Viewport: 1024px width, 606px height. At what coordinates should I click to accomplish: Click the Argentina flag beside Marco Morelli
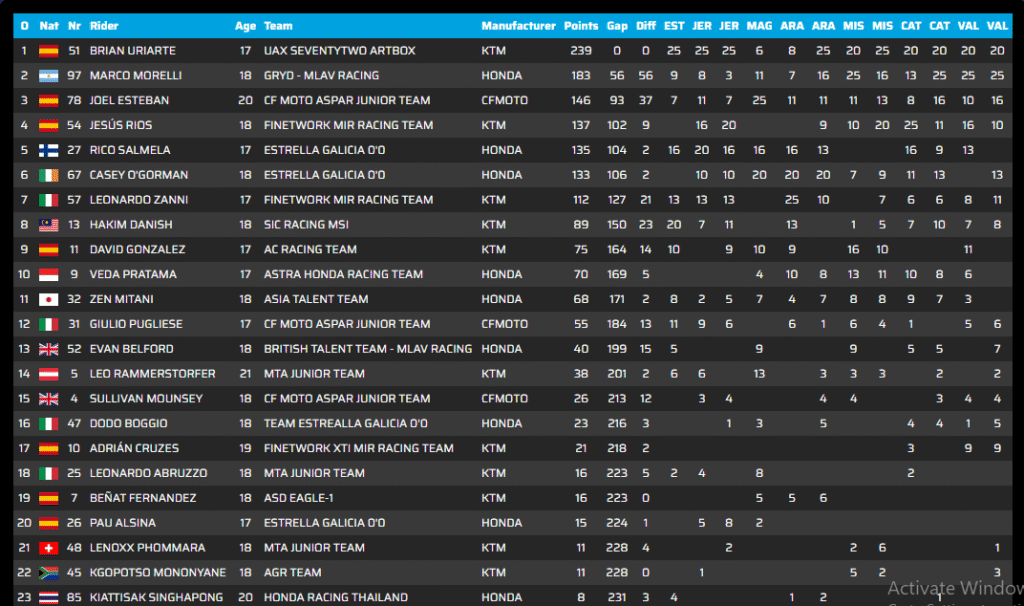tap(48, 75)
